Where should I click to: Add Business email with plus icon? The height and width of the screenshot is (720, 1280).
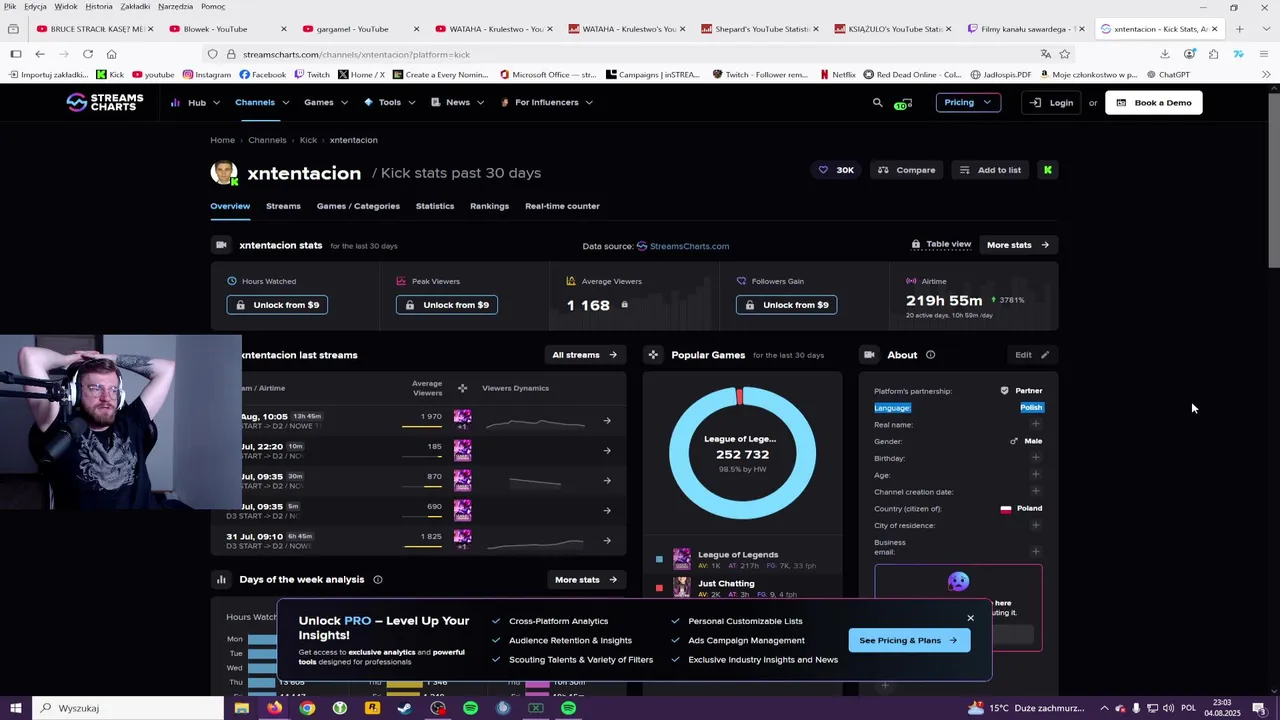[x=1036, y=551]
